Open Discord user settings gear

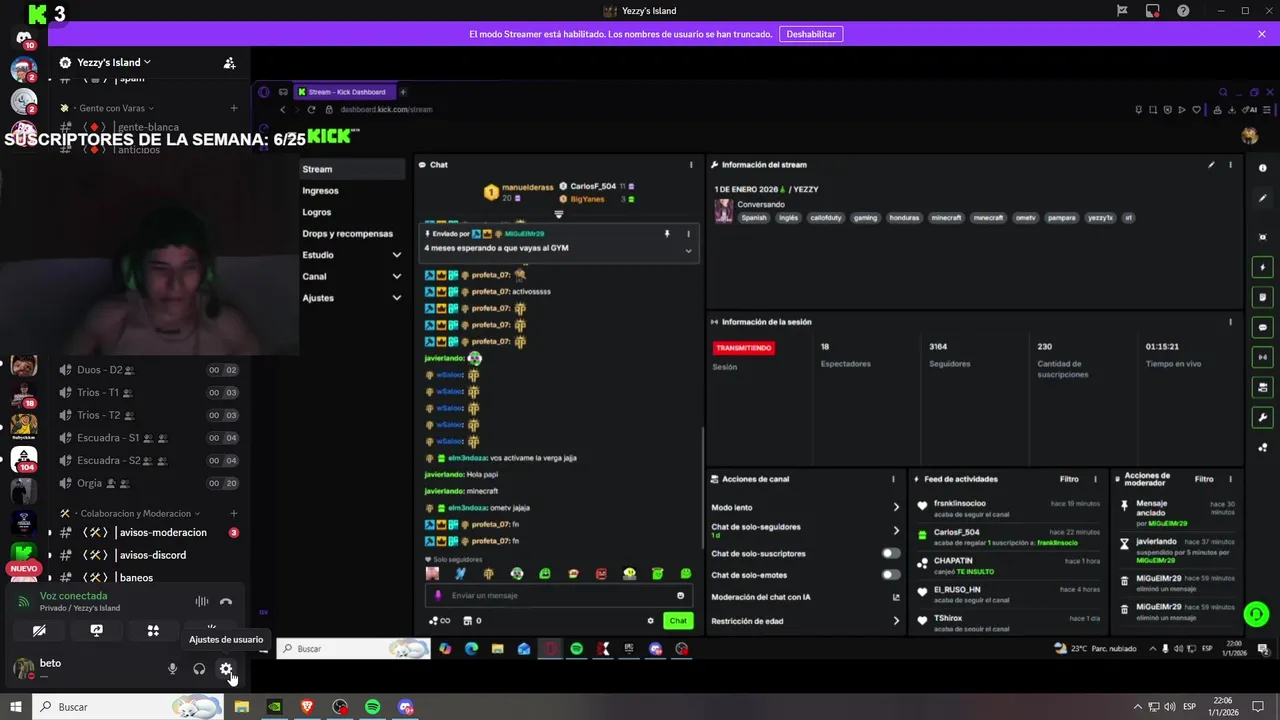click(x=226, y=669)
